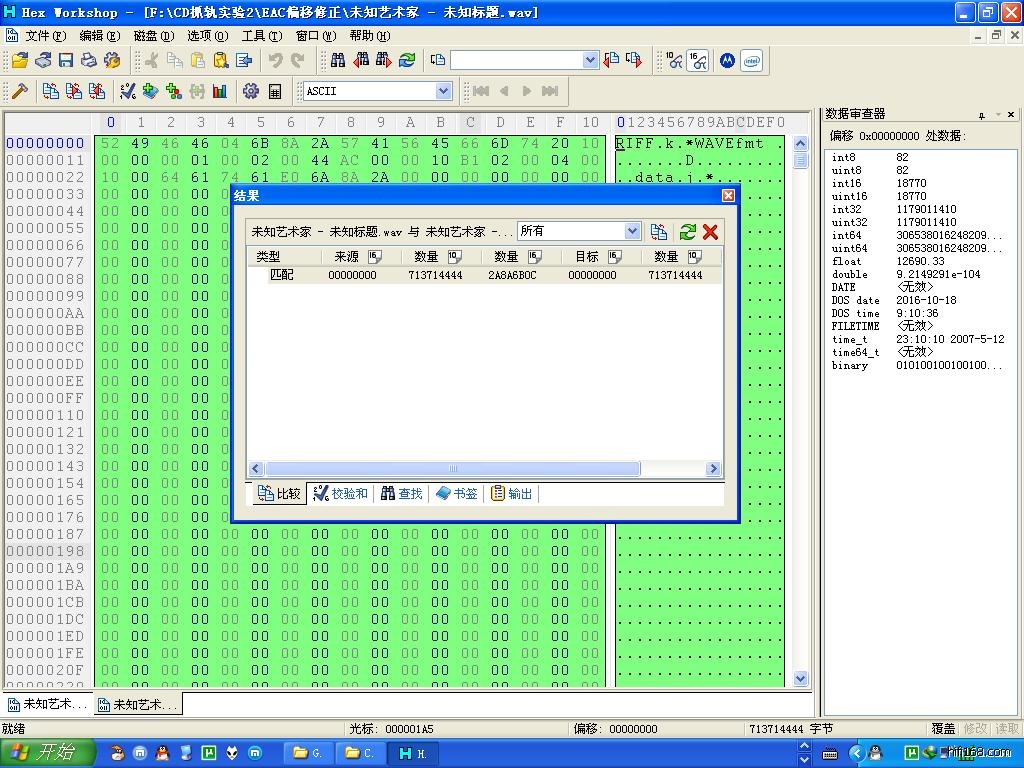Toggle the Intel byte order button

click(751, 61)
